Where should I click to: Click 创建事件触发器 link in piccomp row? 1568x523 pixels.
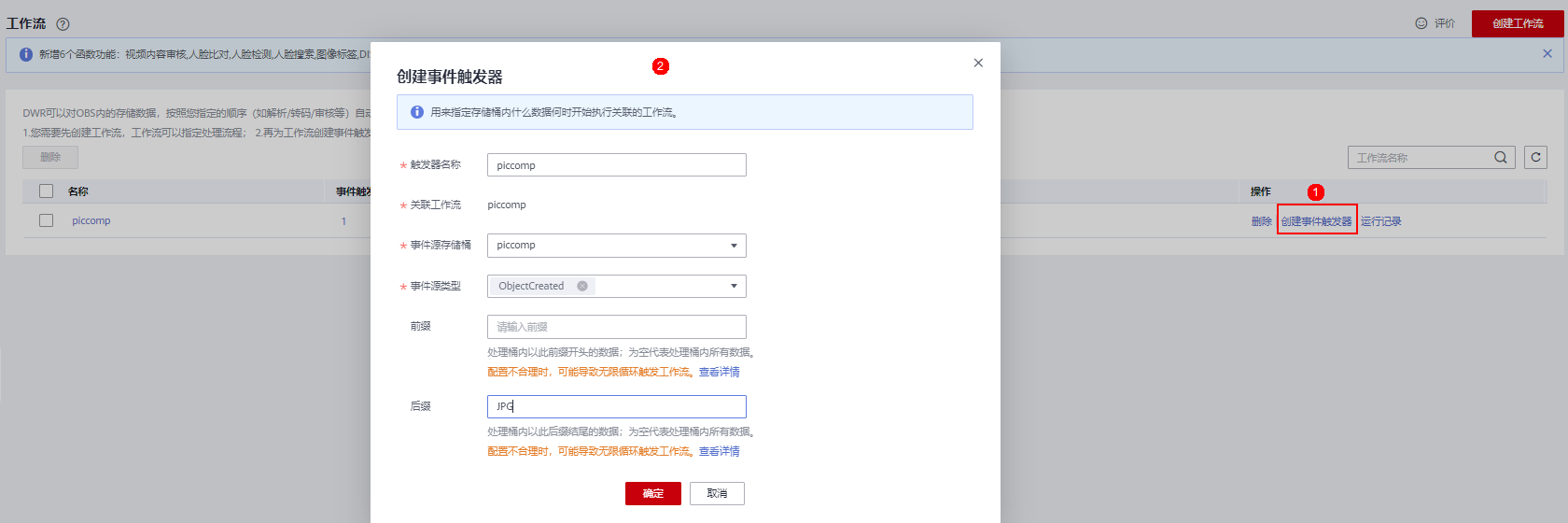click(1317, 221)
